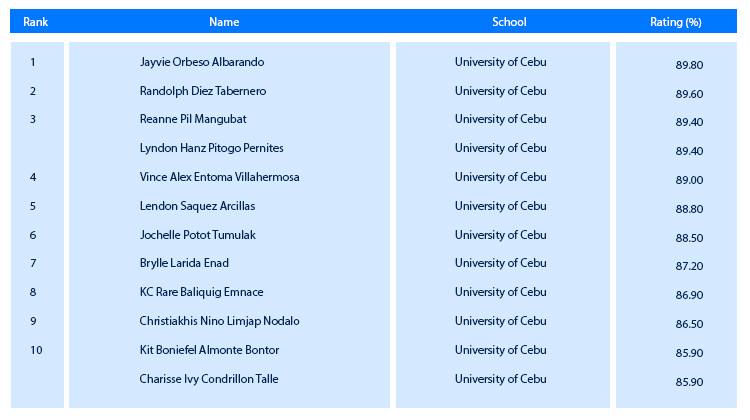750x420 pixels.
Task: Select Vince Alex Entoma Villahermosa
Action: point(220,177)
